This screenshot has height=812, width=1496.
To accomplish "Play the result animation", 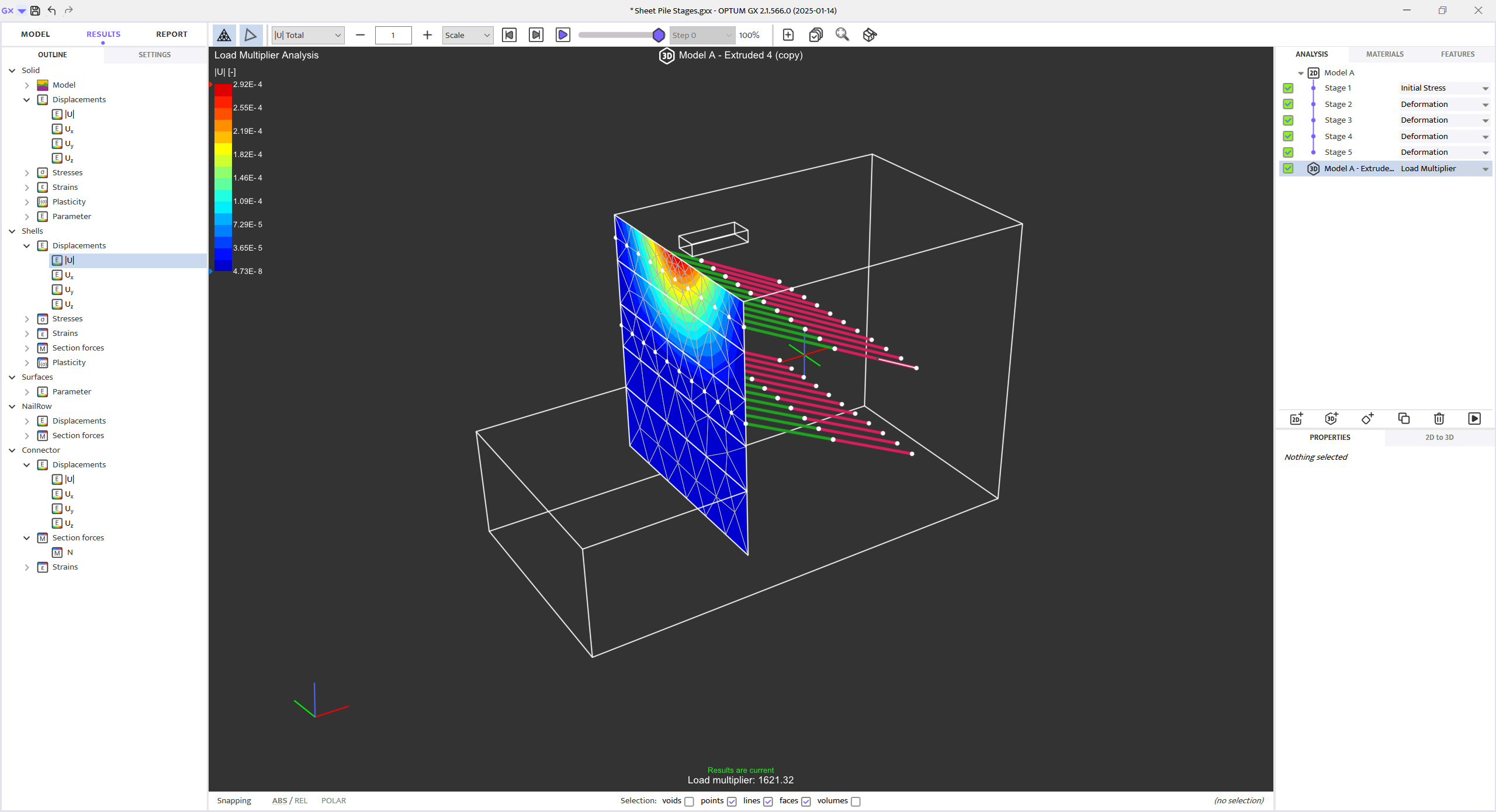I will [563, 35].
